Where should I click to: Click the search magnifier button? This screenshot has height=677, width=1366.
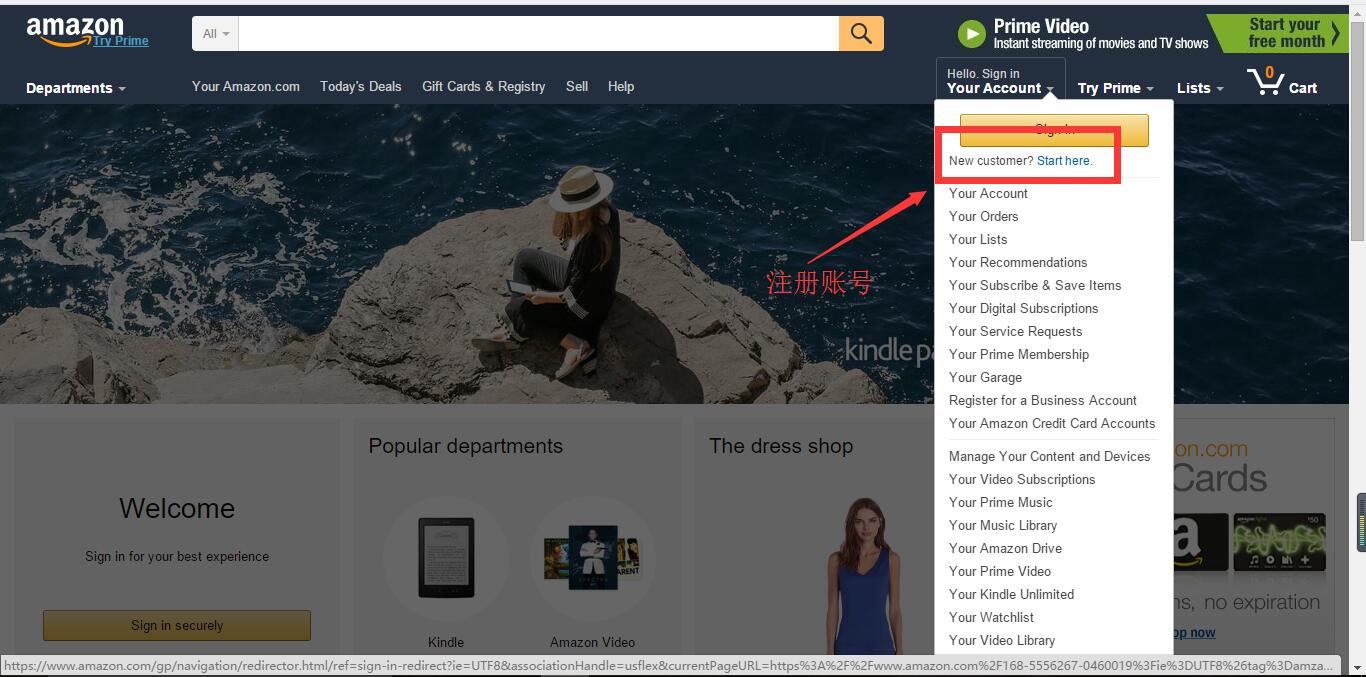click(x=861, y=34)
